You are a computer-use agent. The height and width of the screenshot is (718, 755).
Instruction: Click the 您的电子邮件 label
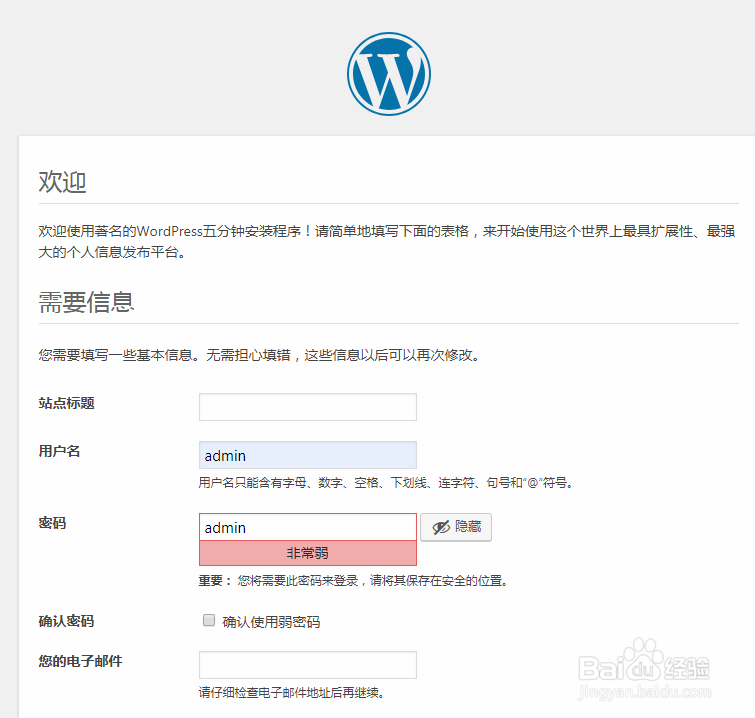point(80,661)
